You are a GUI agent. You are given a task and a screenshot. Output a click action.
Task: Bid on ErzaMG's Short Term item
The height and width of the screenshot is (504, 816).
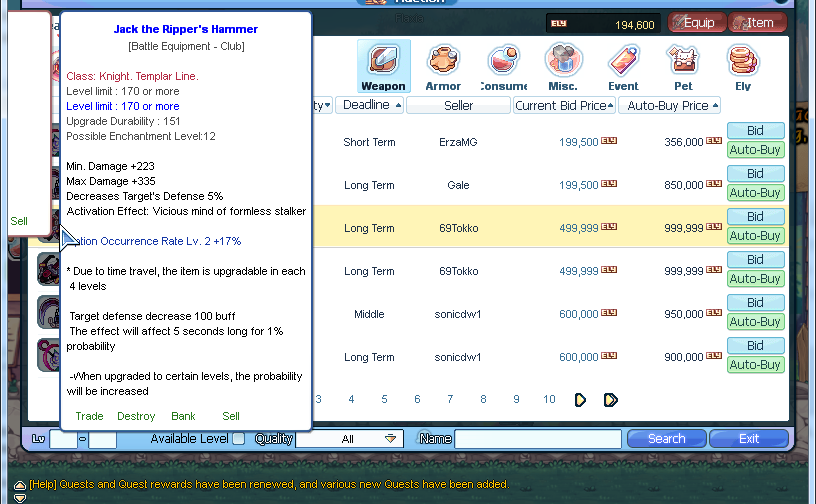[755, 131]
